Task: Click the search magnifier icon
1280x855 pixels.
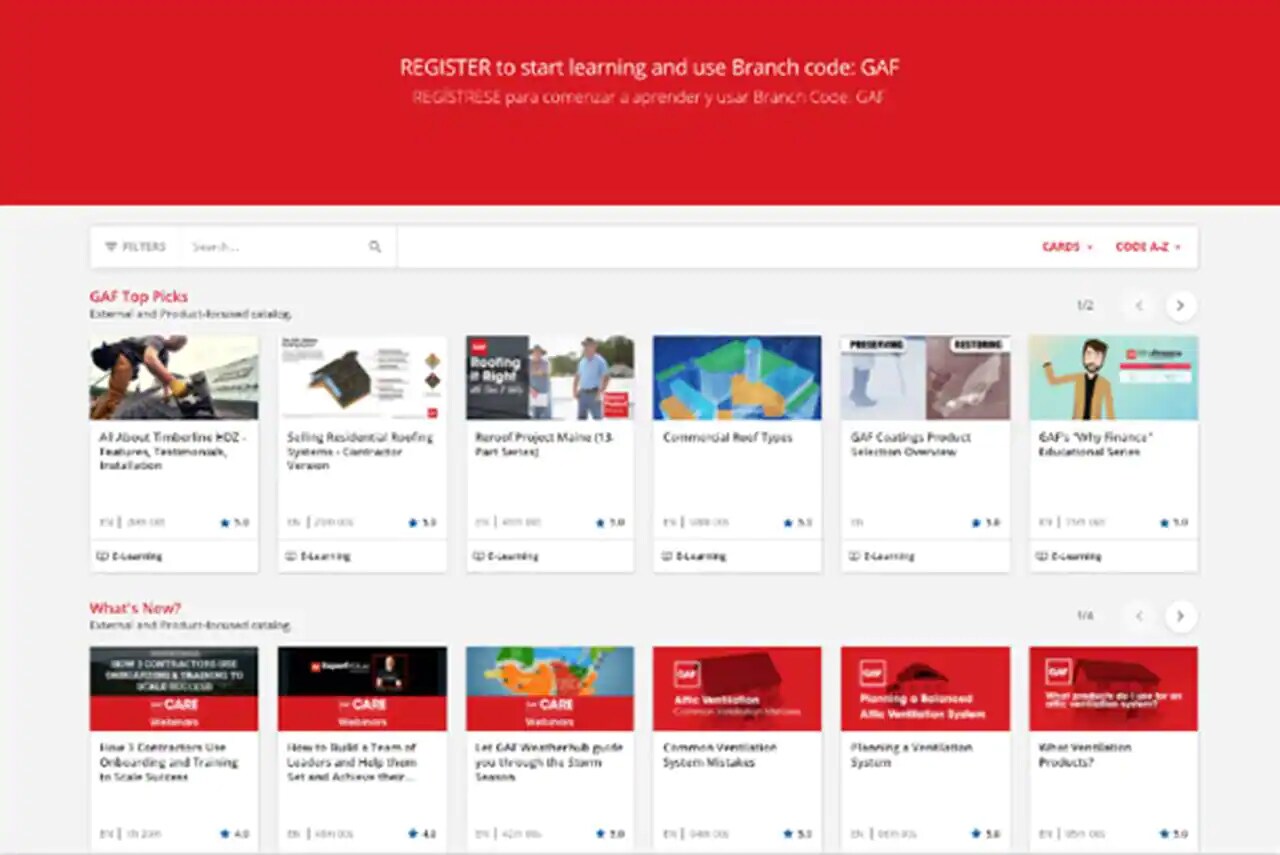Action: click(x=375, y=247)
